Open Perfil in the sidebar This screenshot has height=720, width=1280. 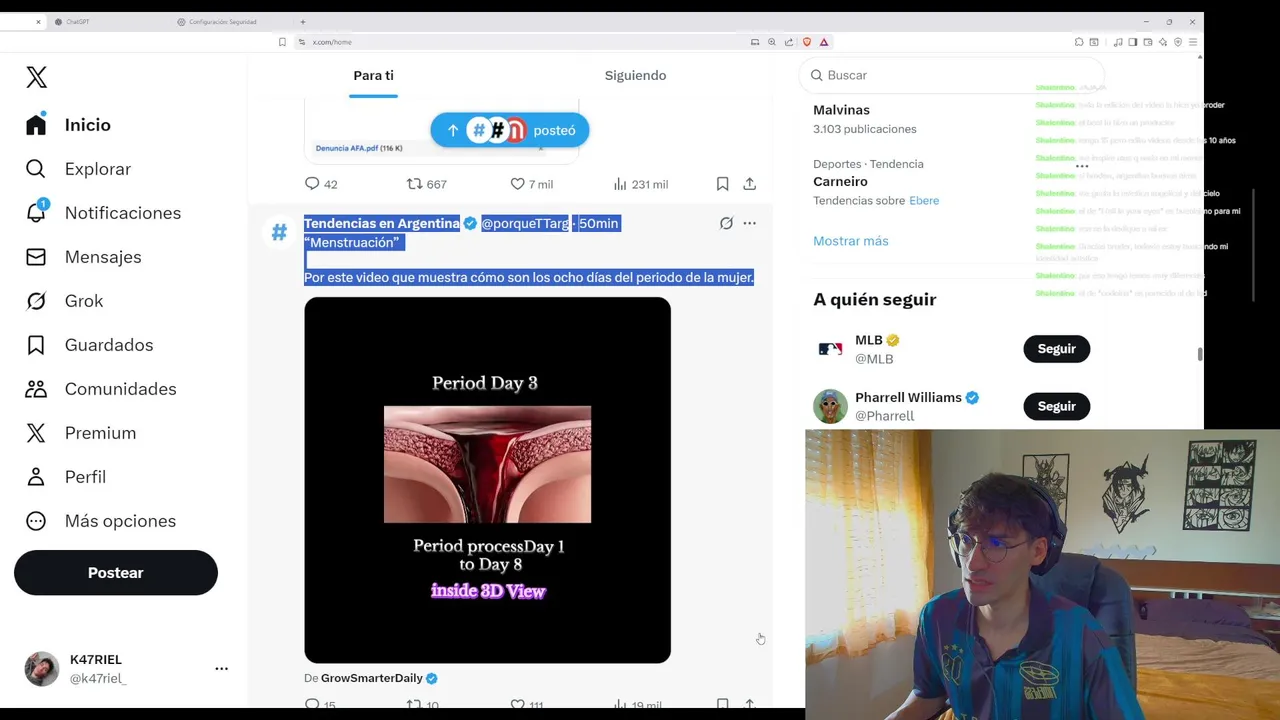65,477
